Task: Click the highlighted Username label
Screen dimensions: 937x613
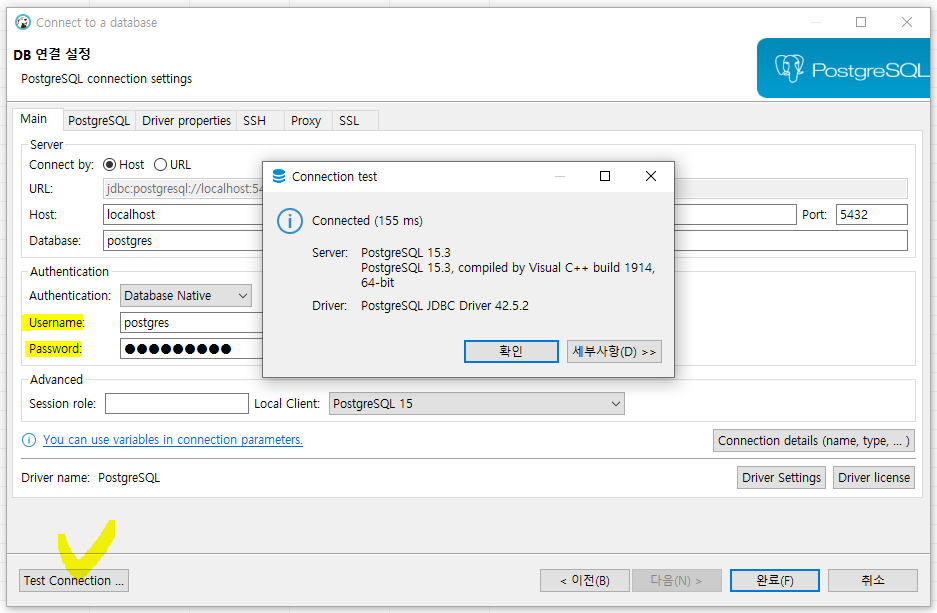Action: 57,323
